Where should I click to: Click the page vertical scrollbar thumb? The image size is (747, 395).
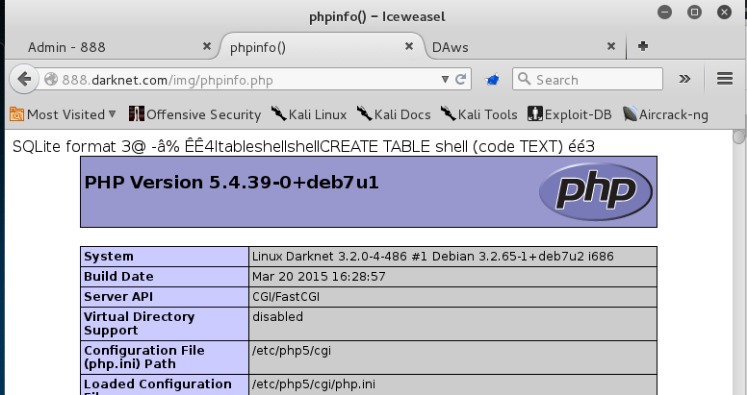pyautogui.click(x=739, y=136)
